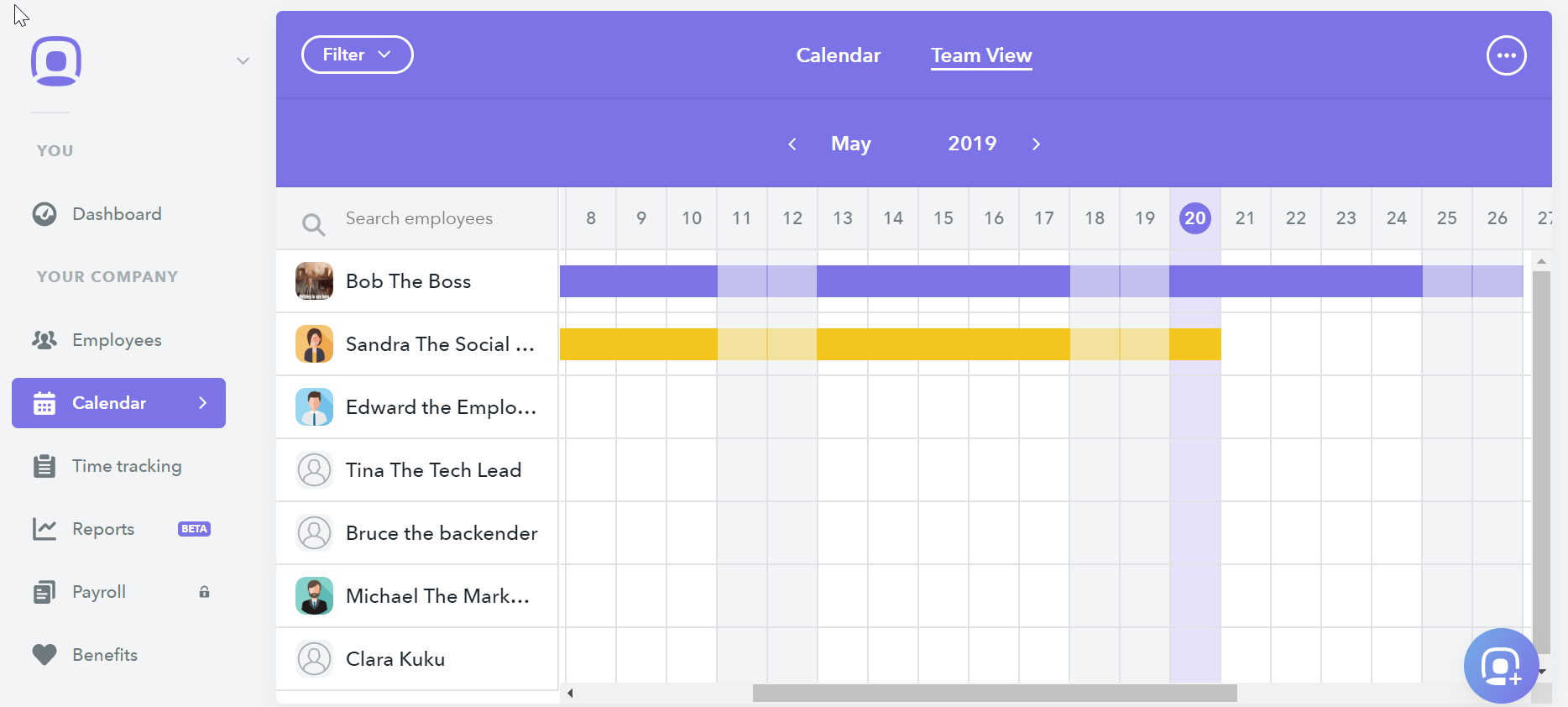Open Bob The Boss employee row

(417, 281)
